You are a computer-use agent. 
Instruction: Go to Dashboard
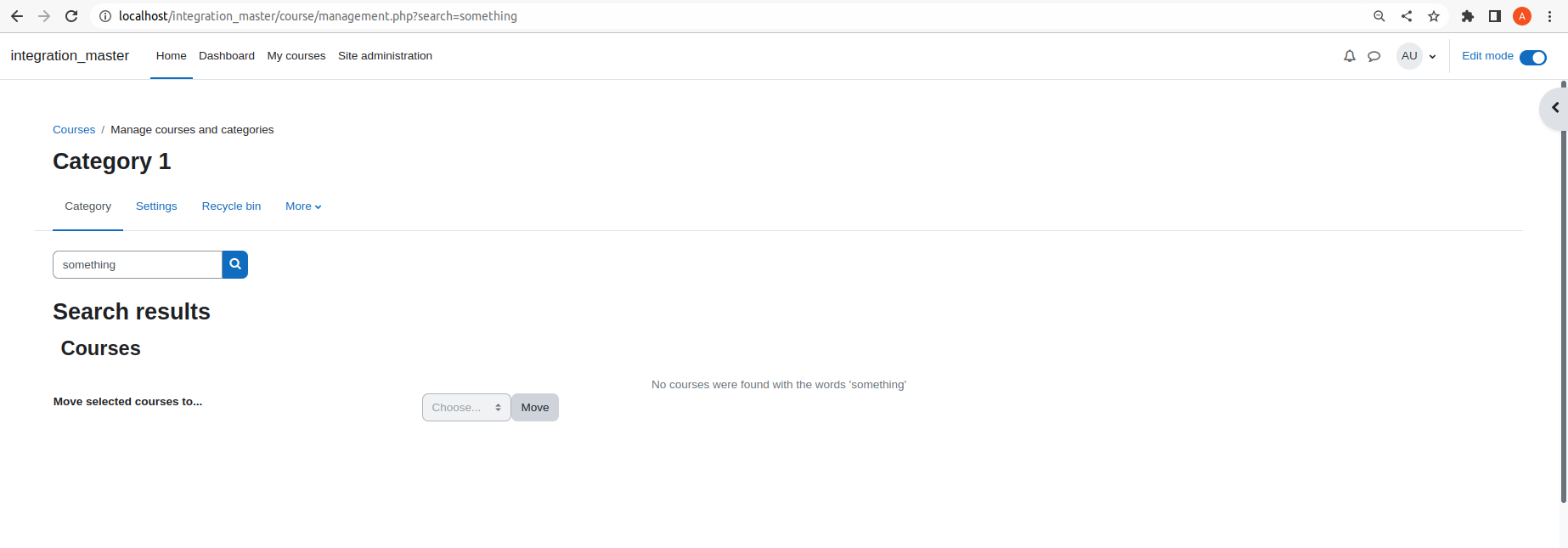[227, 56]
